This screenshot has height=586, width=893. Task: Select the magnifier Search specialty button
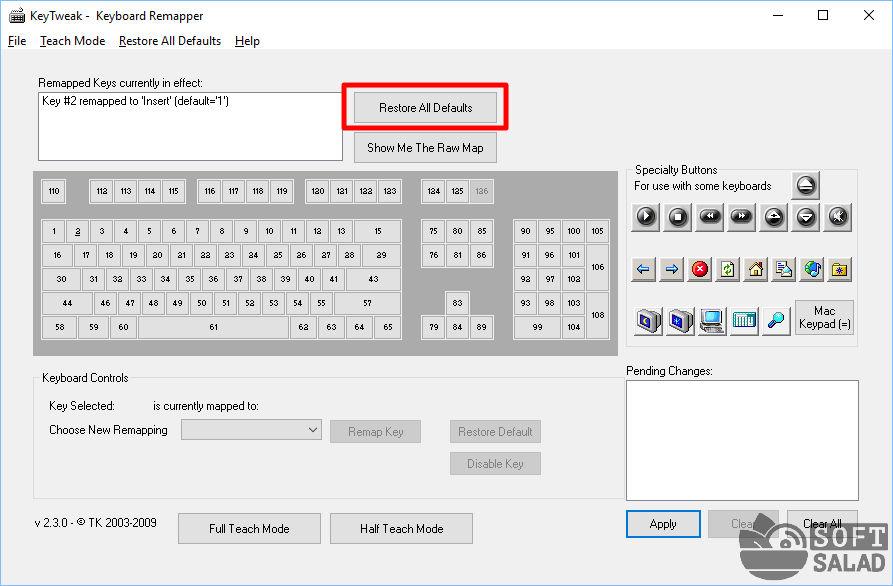coord(775,321)
